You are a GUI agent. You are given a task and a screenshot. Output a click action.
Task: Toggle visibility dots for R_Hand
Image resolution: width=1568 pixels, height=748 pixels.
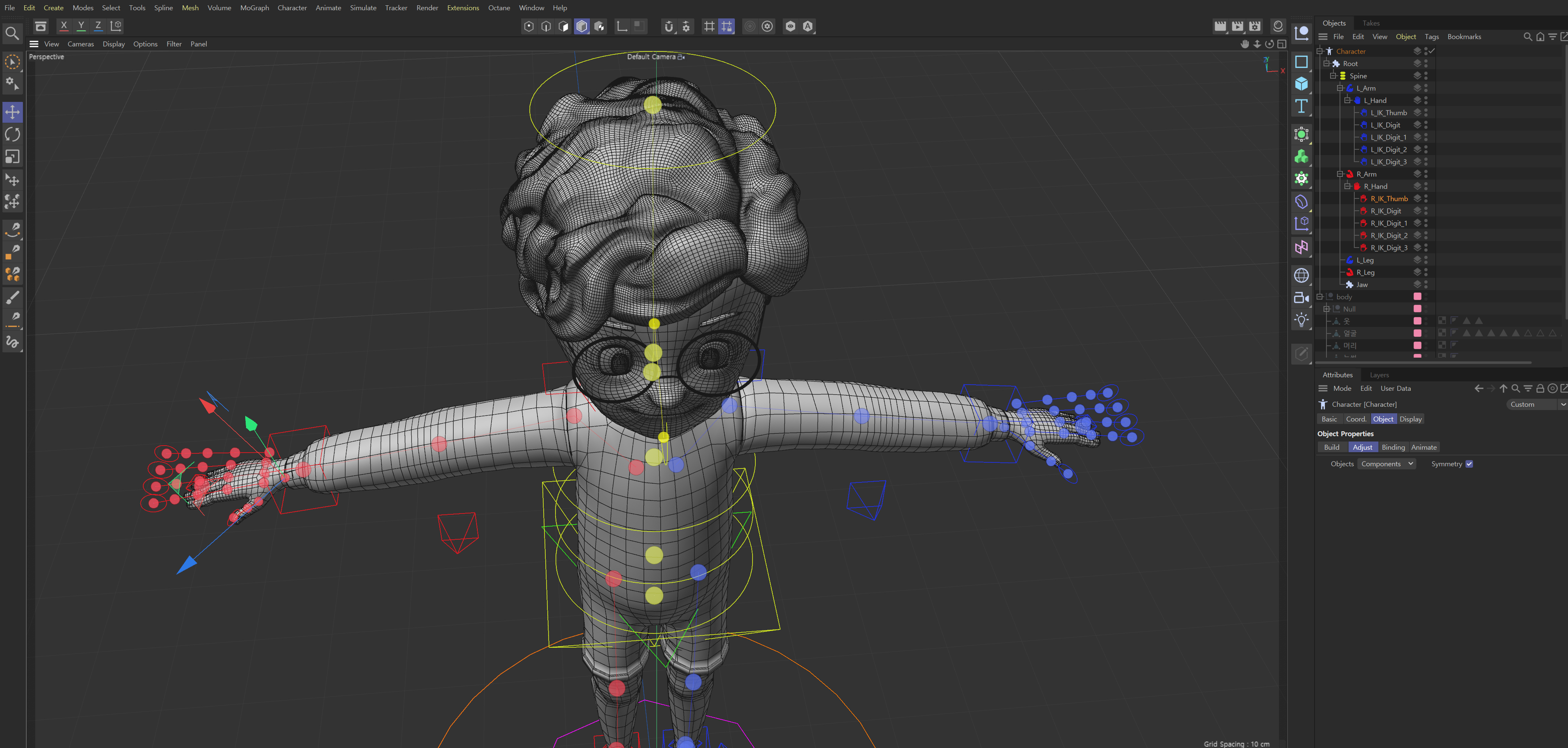[x=1426, y=186]
